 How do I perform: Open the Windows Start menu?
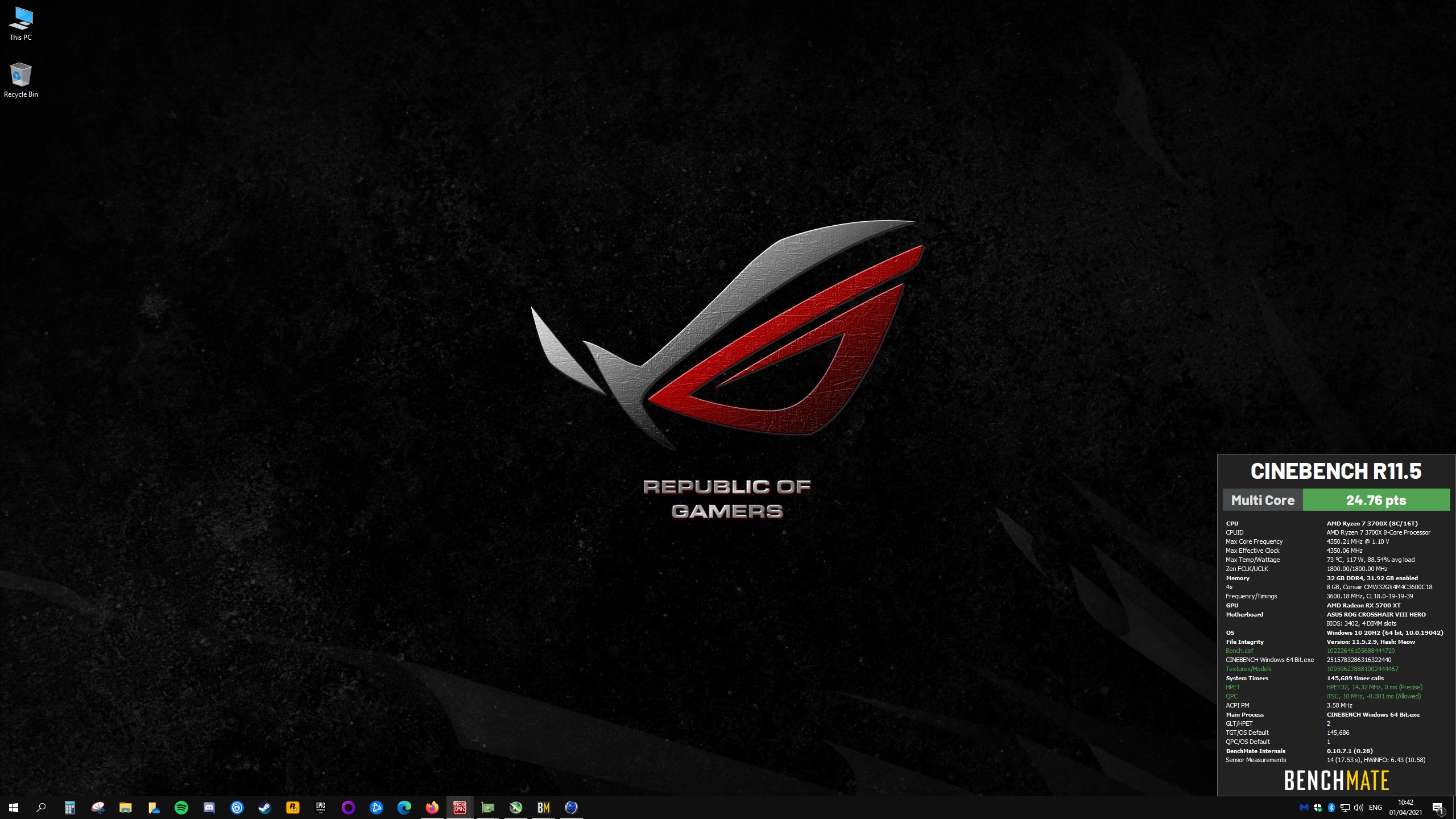click(x=14, y=808)
